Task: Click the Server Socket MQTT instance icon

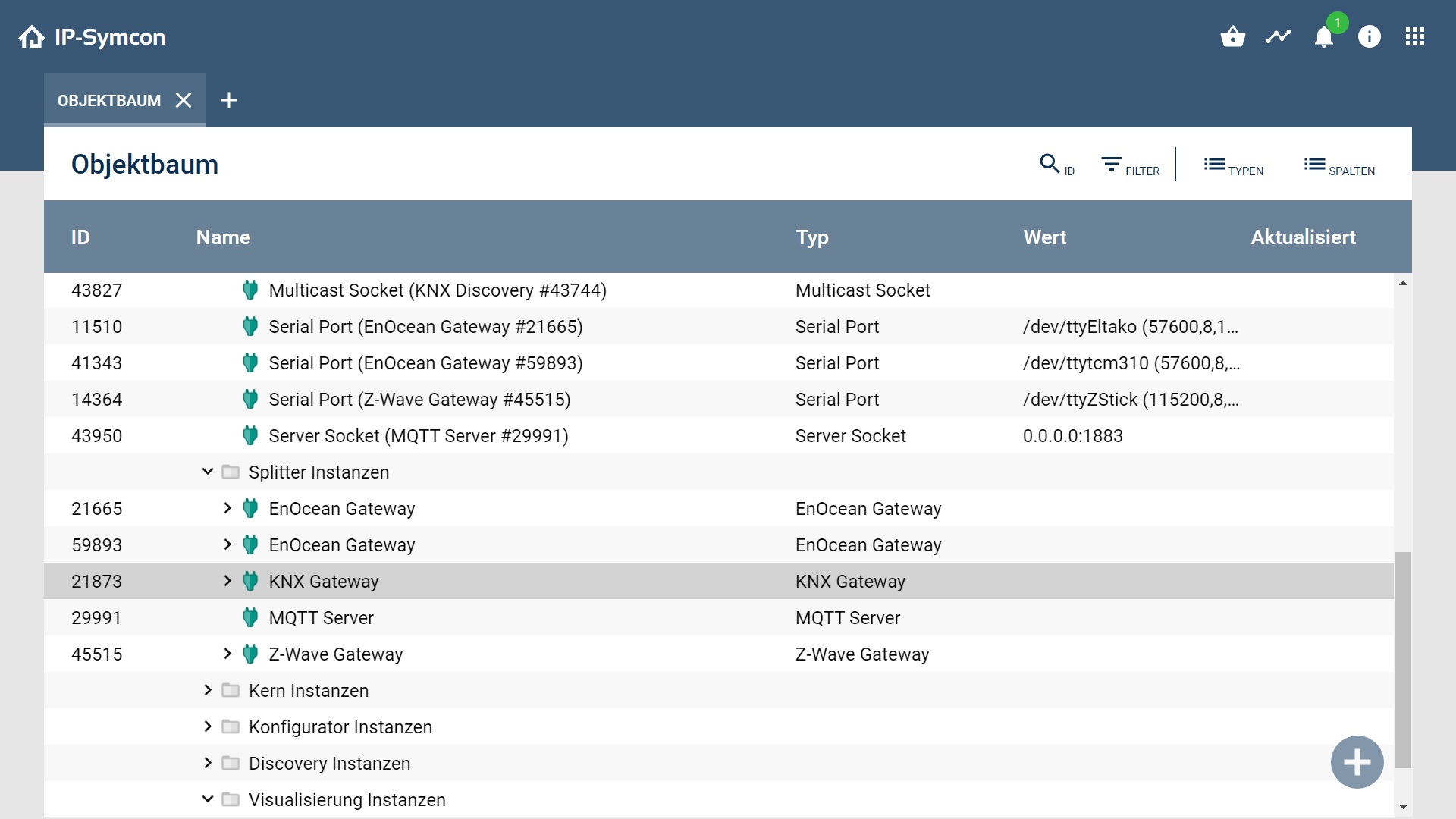Action: 250,435
